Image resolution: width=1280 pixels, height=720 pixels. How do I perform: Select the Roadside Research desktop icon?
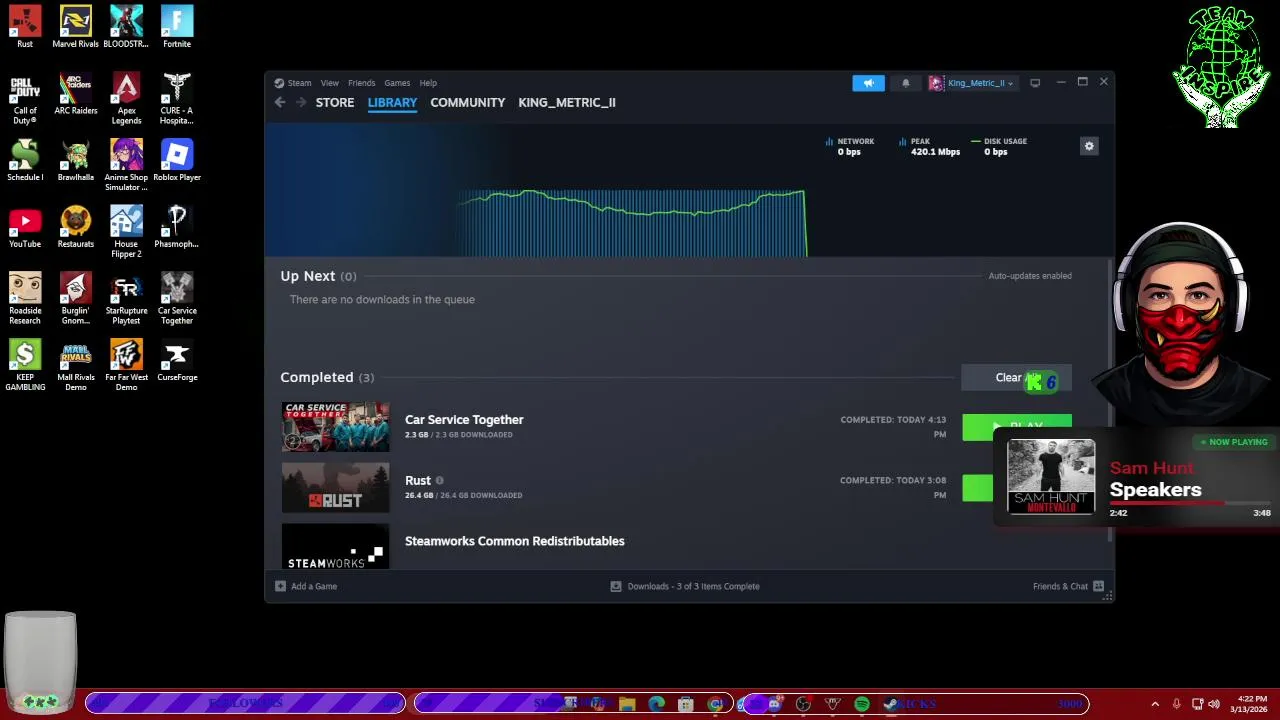[25, 299]
